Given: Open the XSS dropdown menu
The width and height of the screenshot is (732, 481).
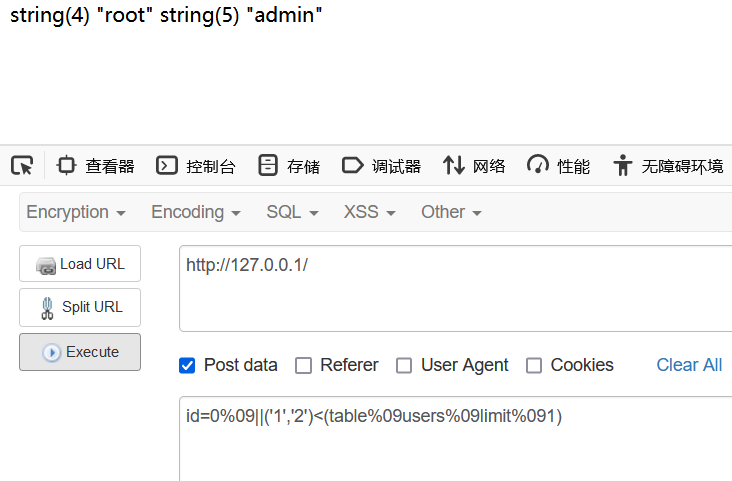Looking at the screenshot, I should point(370,212).
